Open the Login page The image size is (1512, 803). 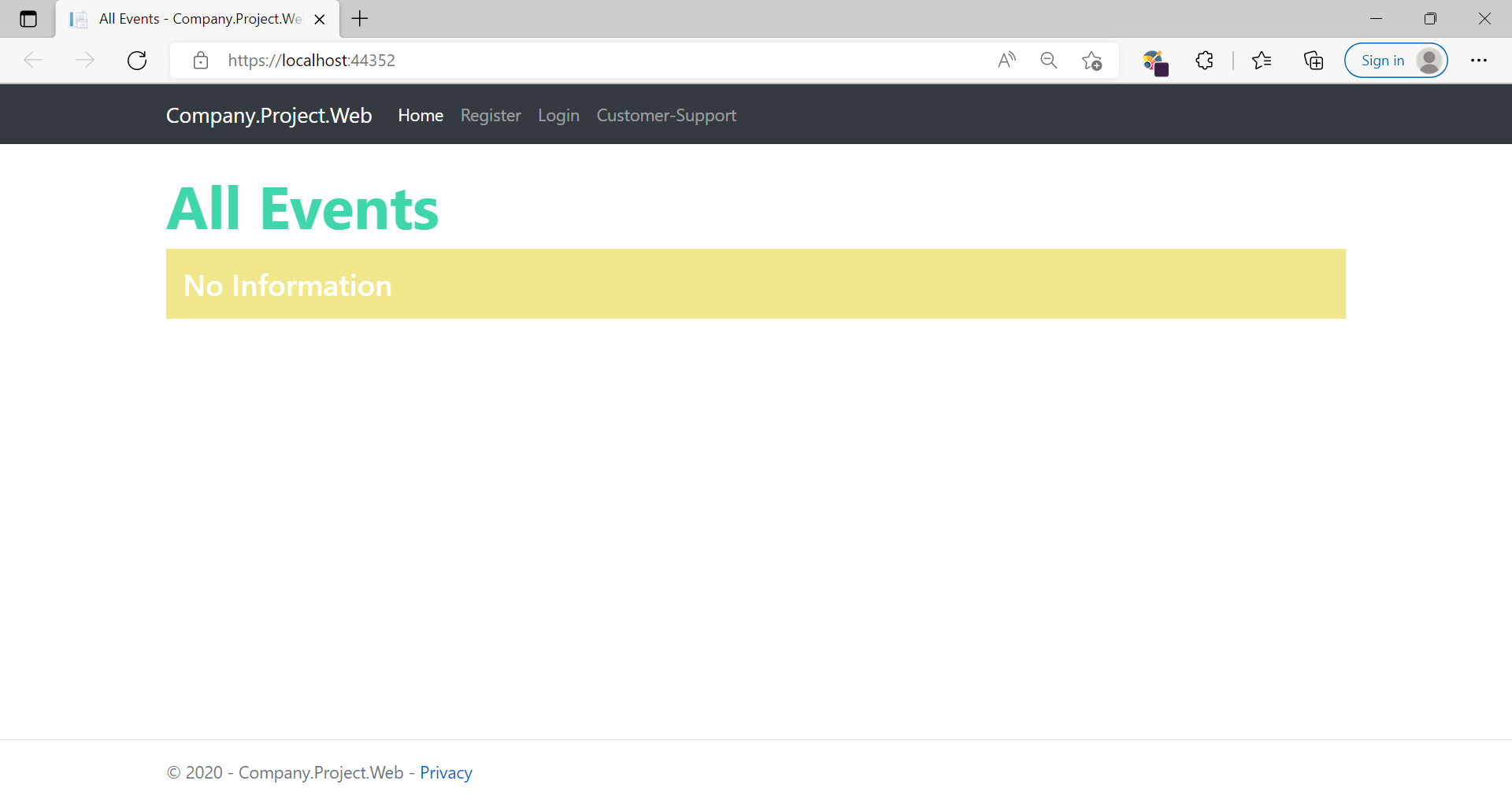pyautogui.click(x=558, y=115)
